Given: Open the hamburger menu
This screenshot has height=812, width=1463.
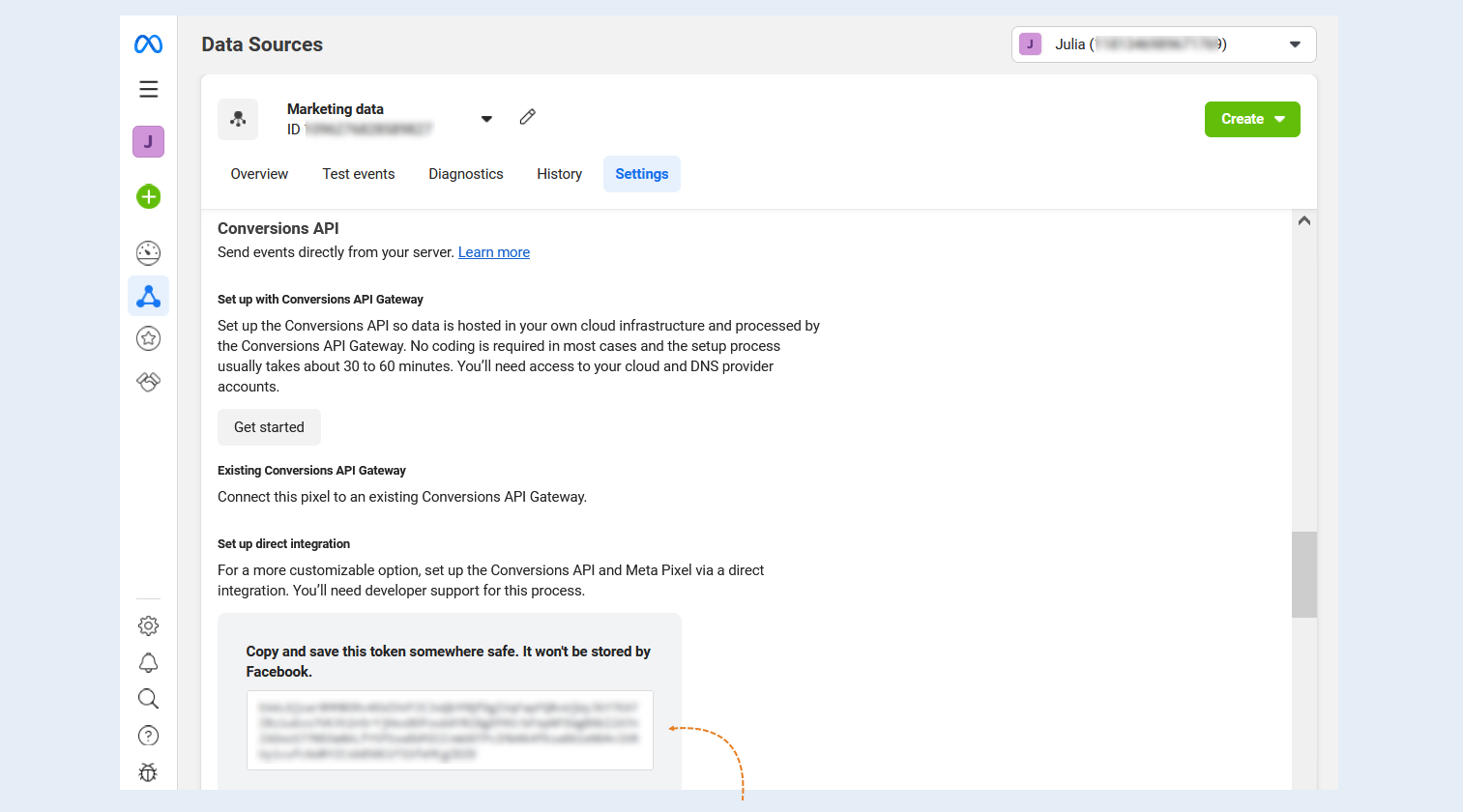Looking at the screenshot, I should click(148, 89).
